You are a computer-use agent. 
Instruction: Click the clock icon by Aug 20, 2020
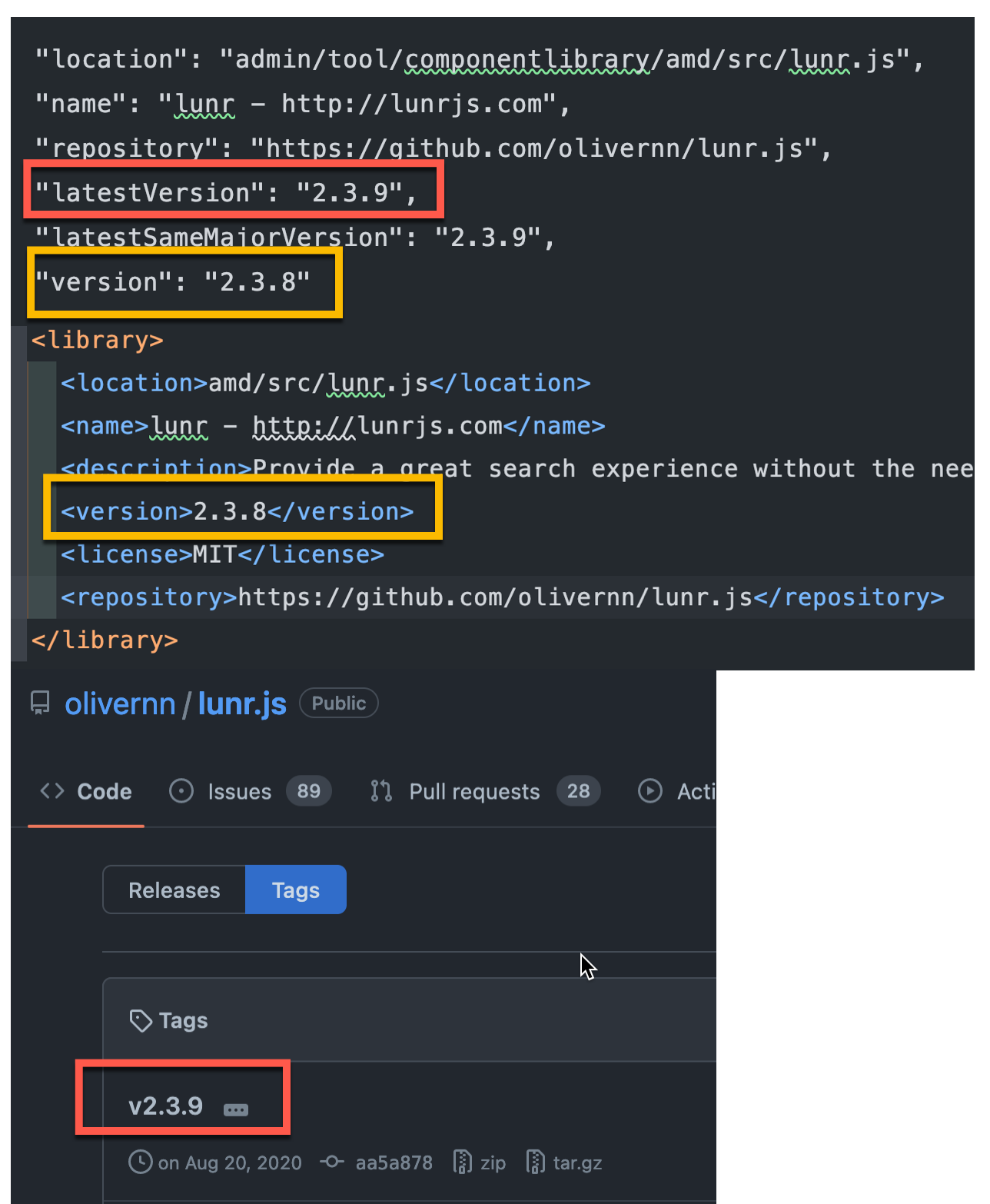tap(140, 1162)
